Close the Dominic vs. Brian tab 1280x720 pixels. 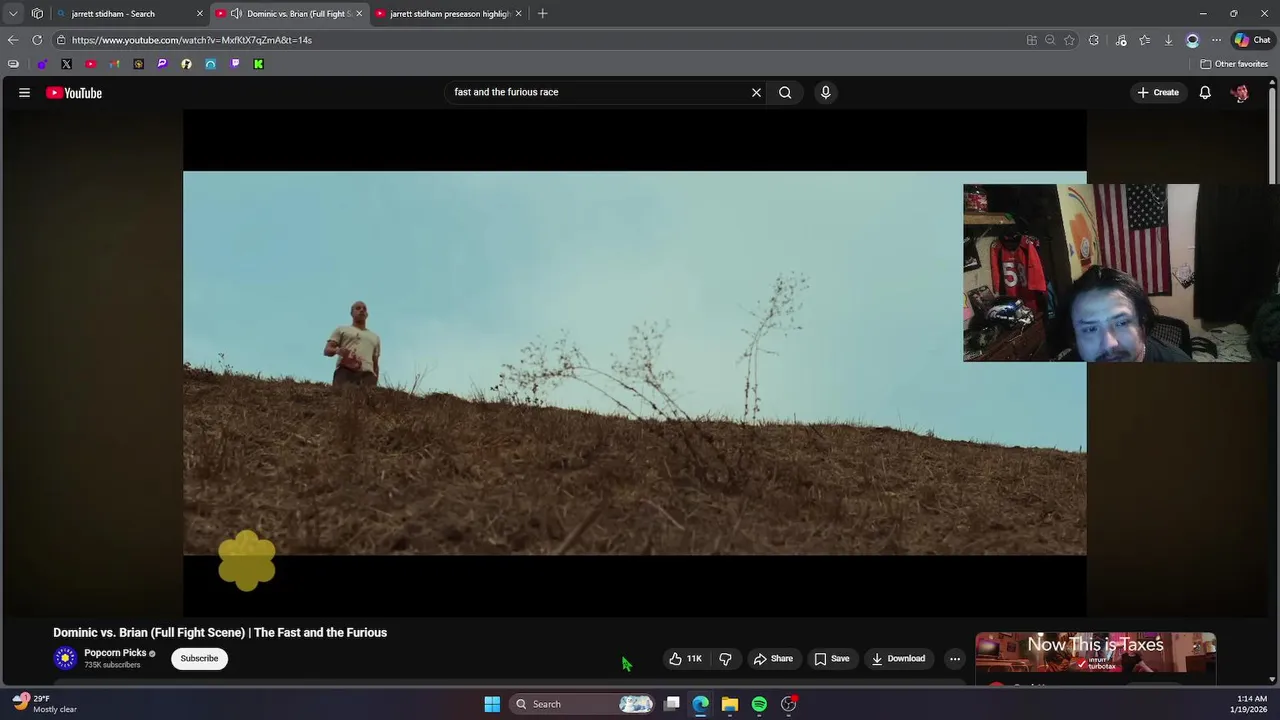[359, 13]
